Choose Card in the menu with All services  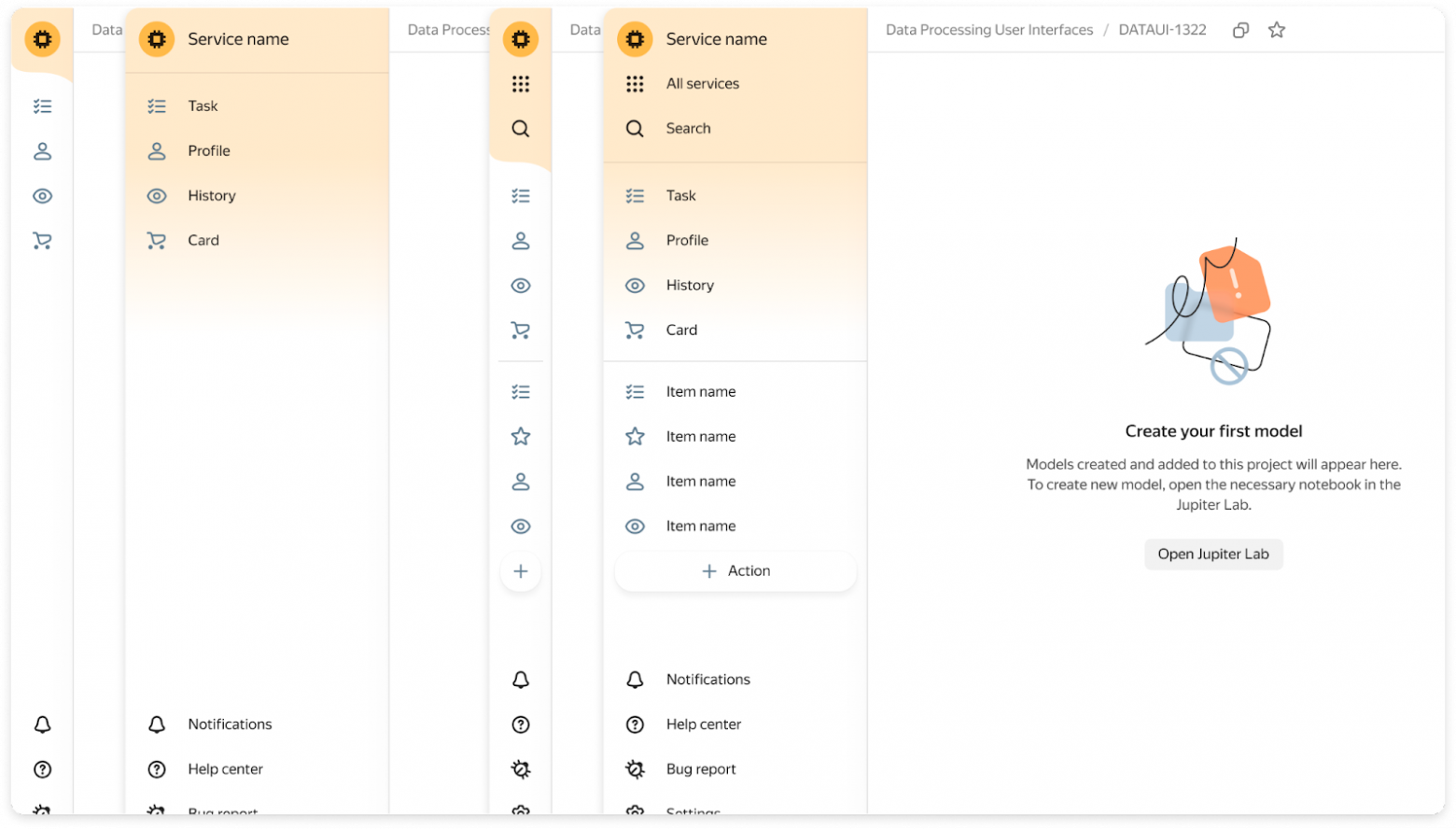tap(735, 330)
